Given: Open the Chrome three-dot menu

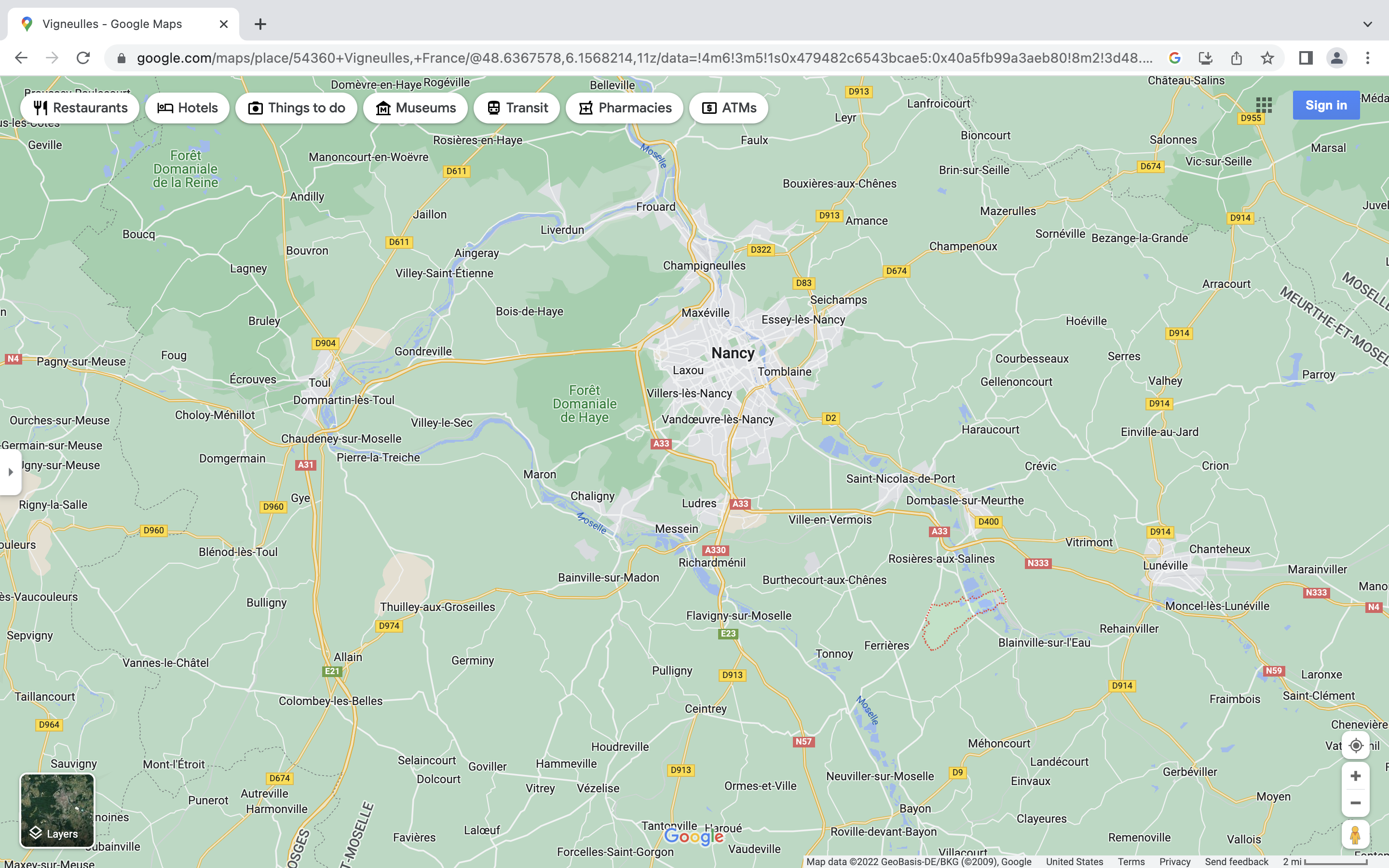Looking at the screenshot, I should [1367, 58].
